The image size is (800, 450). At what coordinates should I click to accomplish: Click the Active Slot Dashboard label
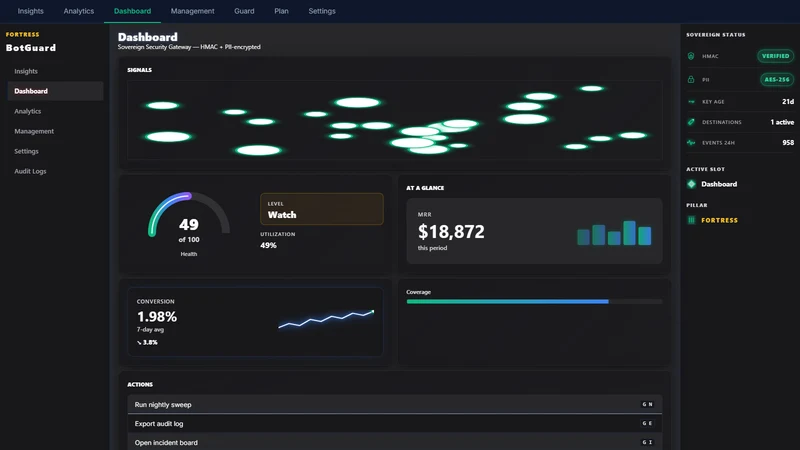pos(719,184)
